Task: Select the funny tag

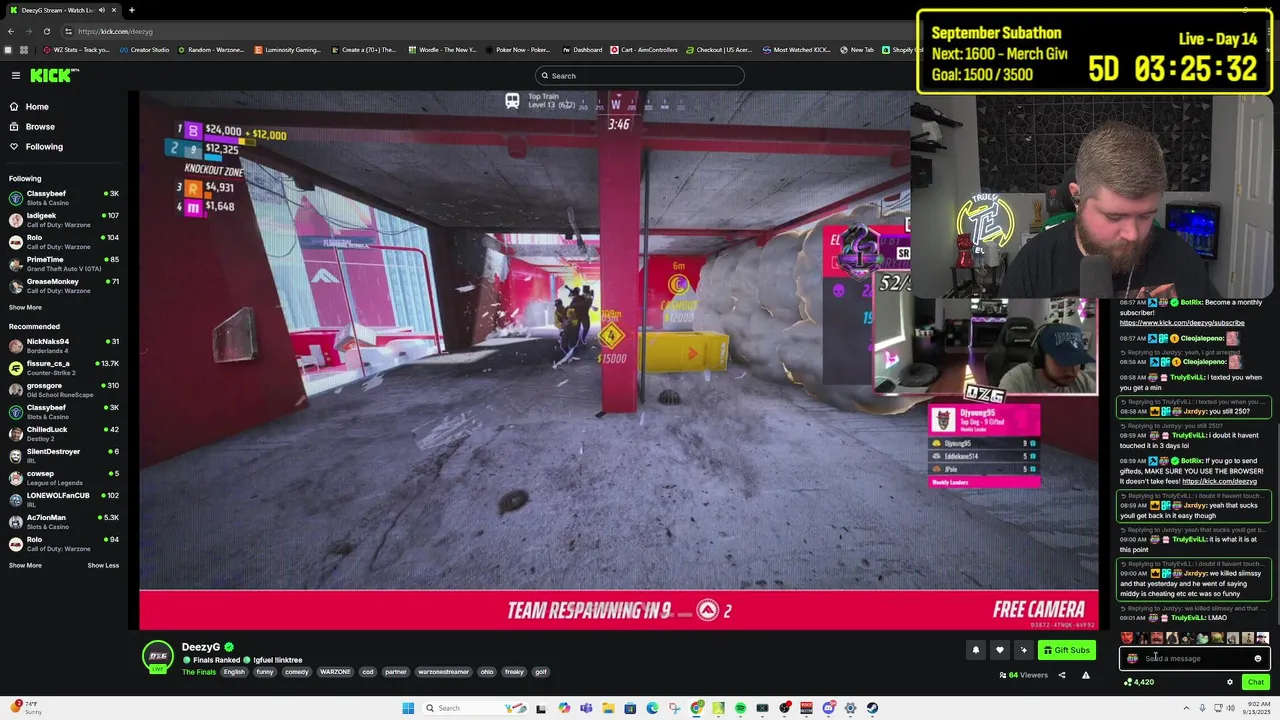Action: point(265,672)
